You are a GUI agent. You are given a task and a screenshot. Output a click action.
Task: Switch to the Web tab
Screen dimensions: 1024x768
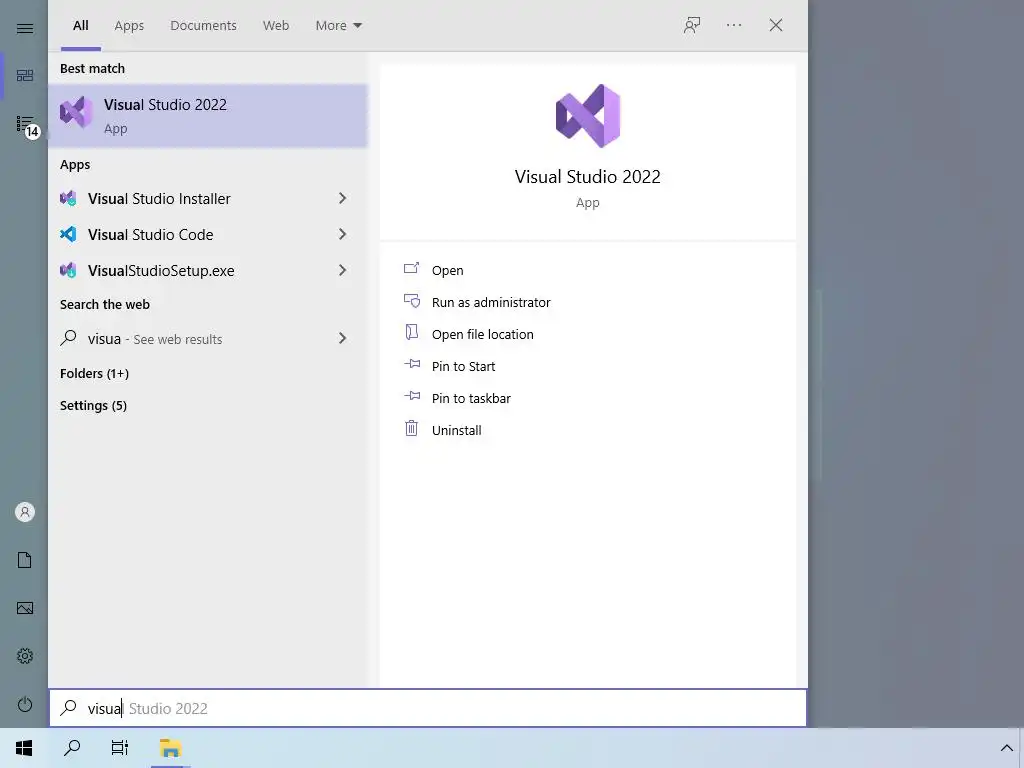click(x=276, y=25)
